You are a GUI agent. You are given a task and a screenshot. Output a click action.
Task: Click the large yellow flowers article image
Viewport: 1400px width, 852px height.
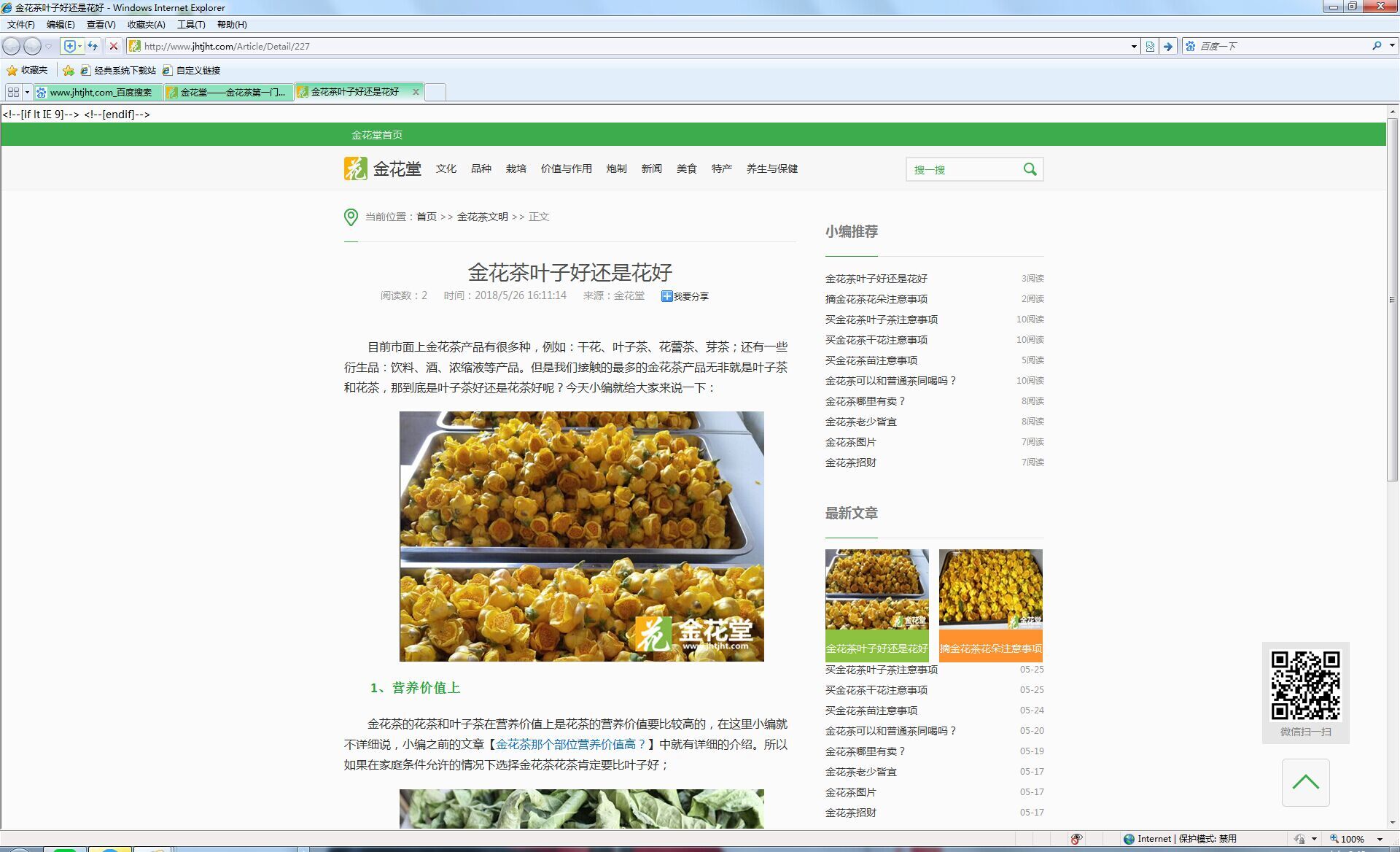(x=582, y=536)
